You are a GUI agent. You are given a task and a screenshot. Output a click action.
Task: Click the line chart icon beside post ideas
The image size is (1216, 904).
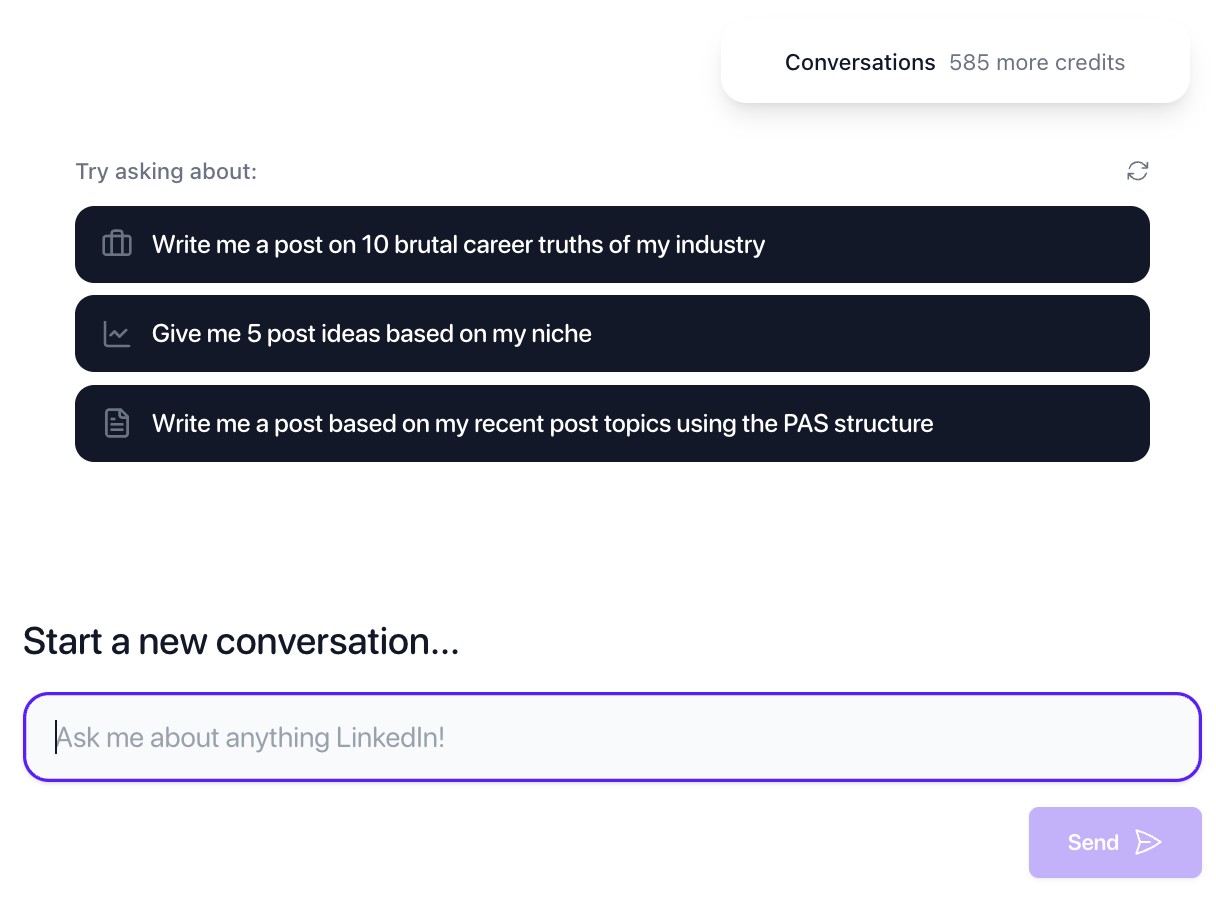pyautogui.click(x=117, y=334)
